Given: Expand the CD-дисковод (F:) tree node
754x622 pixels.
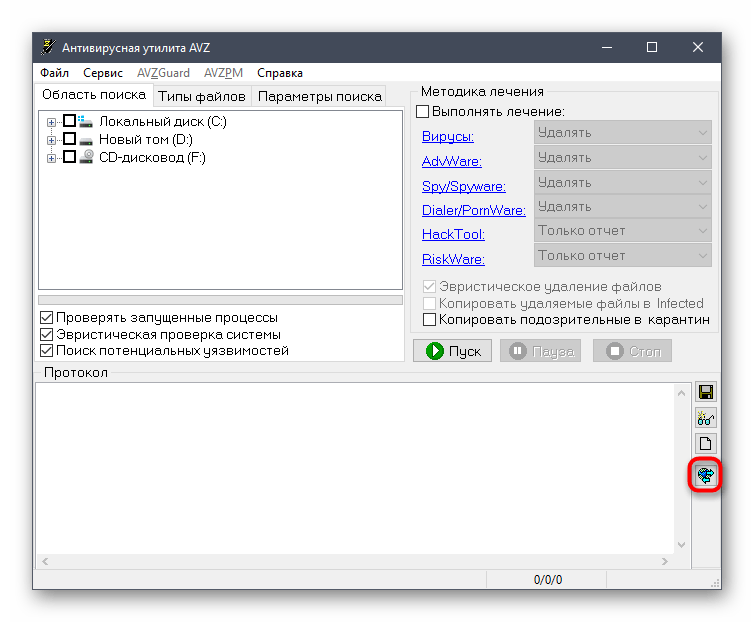Looking at the screenshot, I should 51,158.
